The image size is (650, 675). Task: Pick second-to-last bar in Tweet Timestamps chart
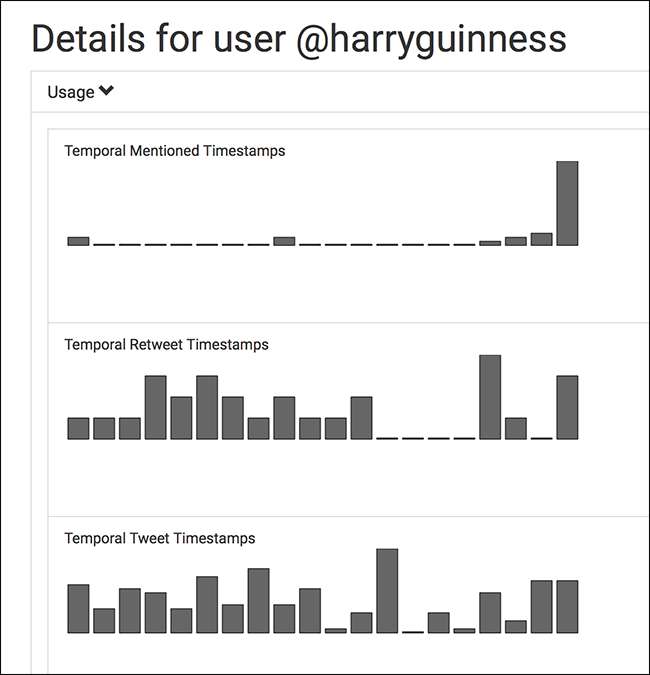[541, 606]
